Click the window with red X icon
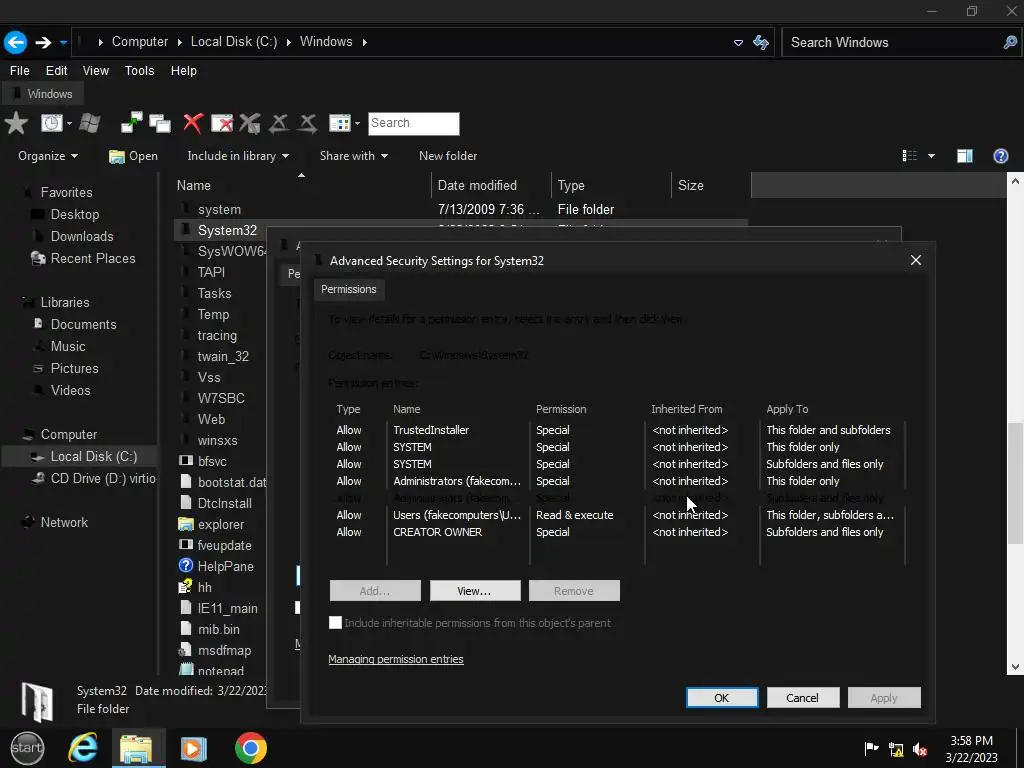This screenshot has height=768, width=1024. coord(221,123)
